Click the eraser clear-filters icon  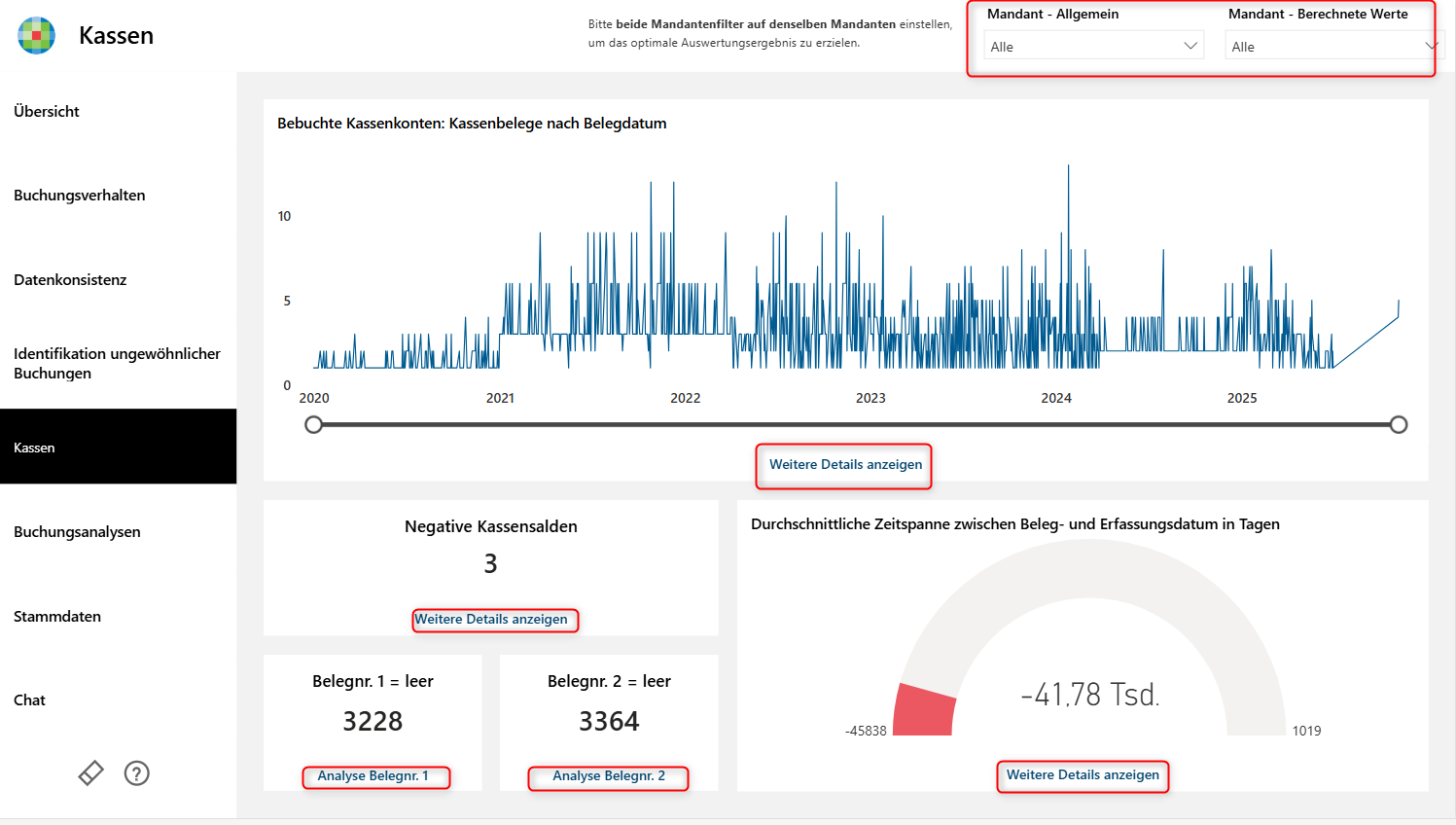(90, 773)
